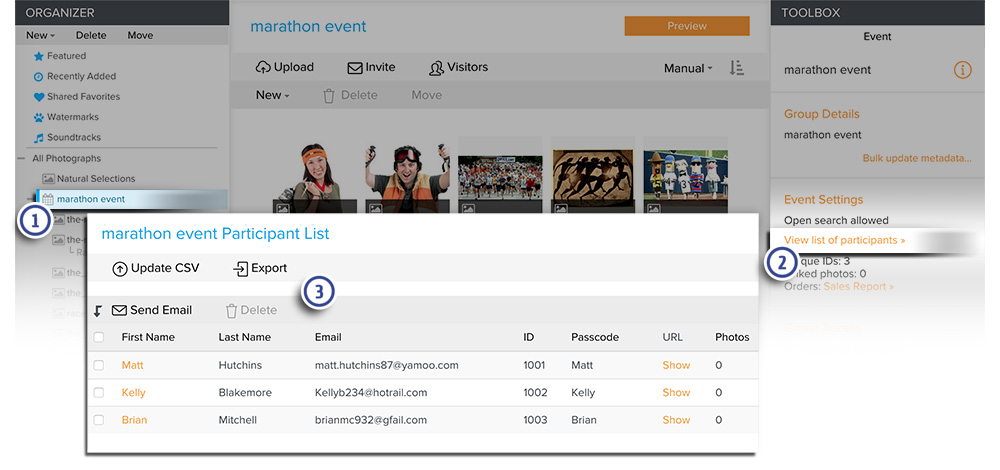Click the participant list Delete trash icon

(x=231, y=311)
